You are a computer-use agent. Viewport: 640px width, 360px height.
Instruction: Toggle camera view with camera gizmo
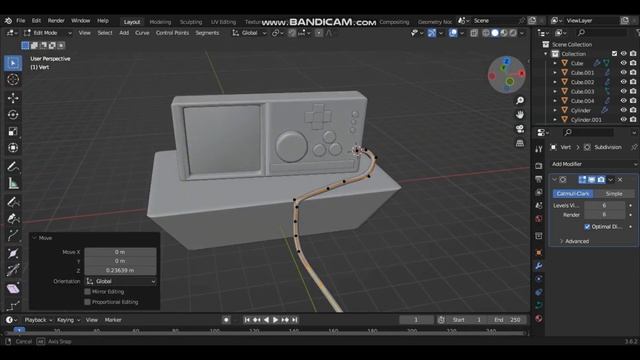pyautogui.click(x=520, y=129)
